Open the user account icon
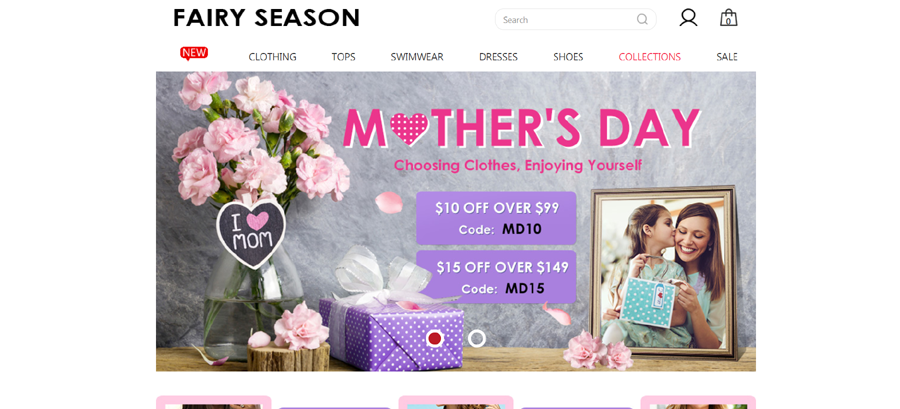 [x=688, y=18]
